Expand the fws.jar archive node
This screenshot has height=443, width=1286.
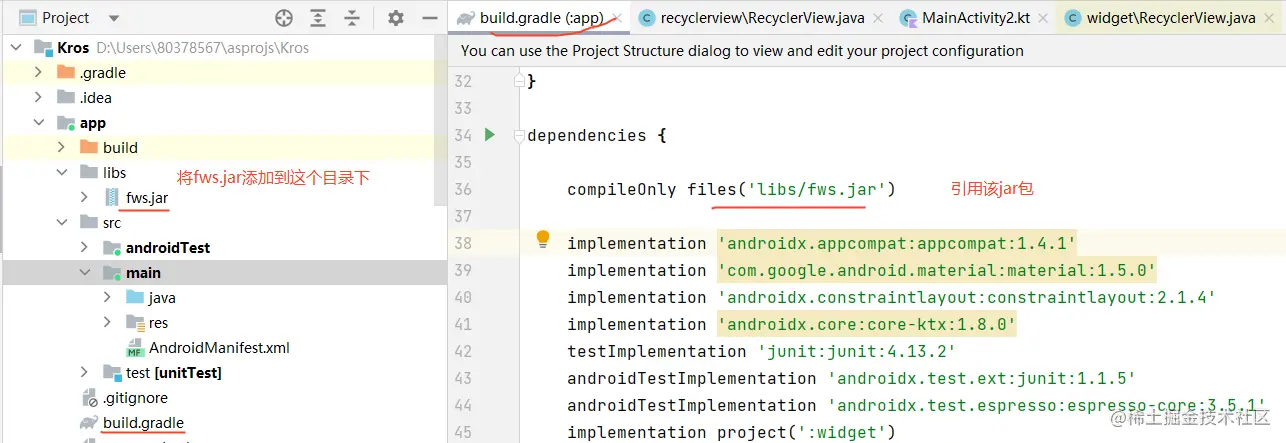point(84,198)
